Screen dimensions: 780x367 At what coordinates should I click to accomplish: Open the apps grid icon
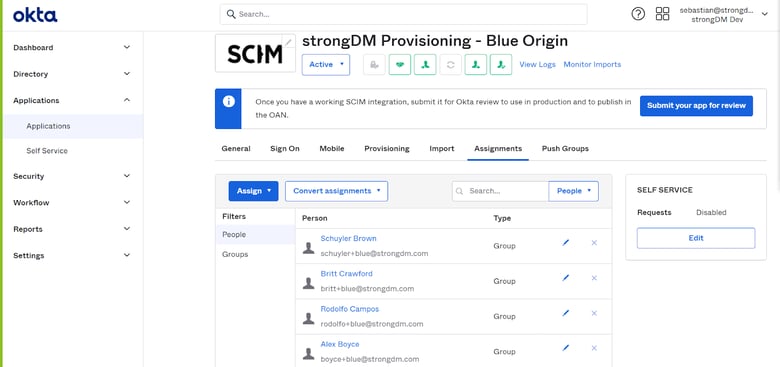[x=662, y=14]
